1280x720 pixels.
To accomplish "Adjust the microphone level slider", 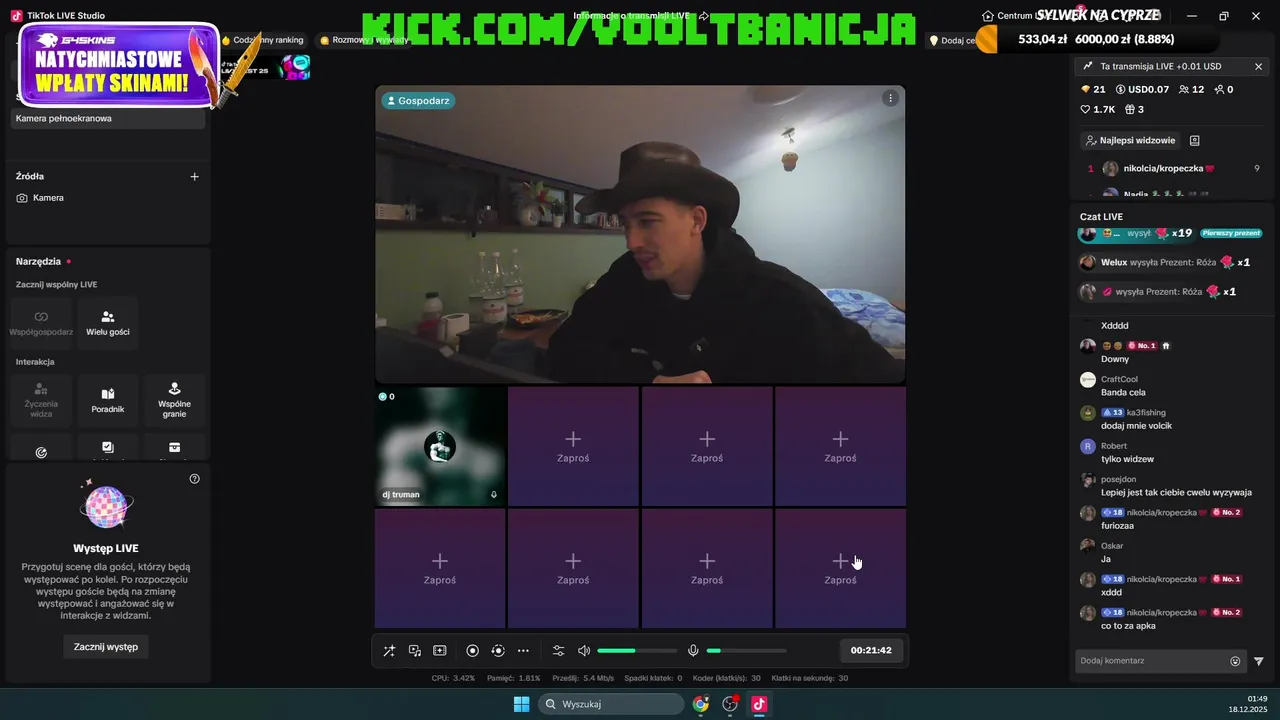I will pyautogui.click(x=746, y=651).
